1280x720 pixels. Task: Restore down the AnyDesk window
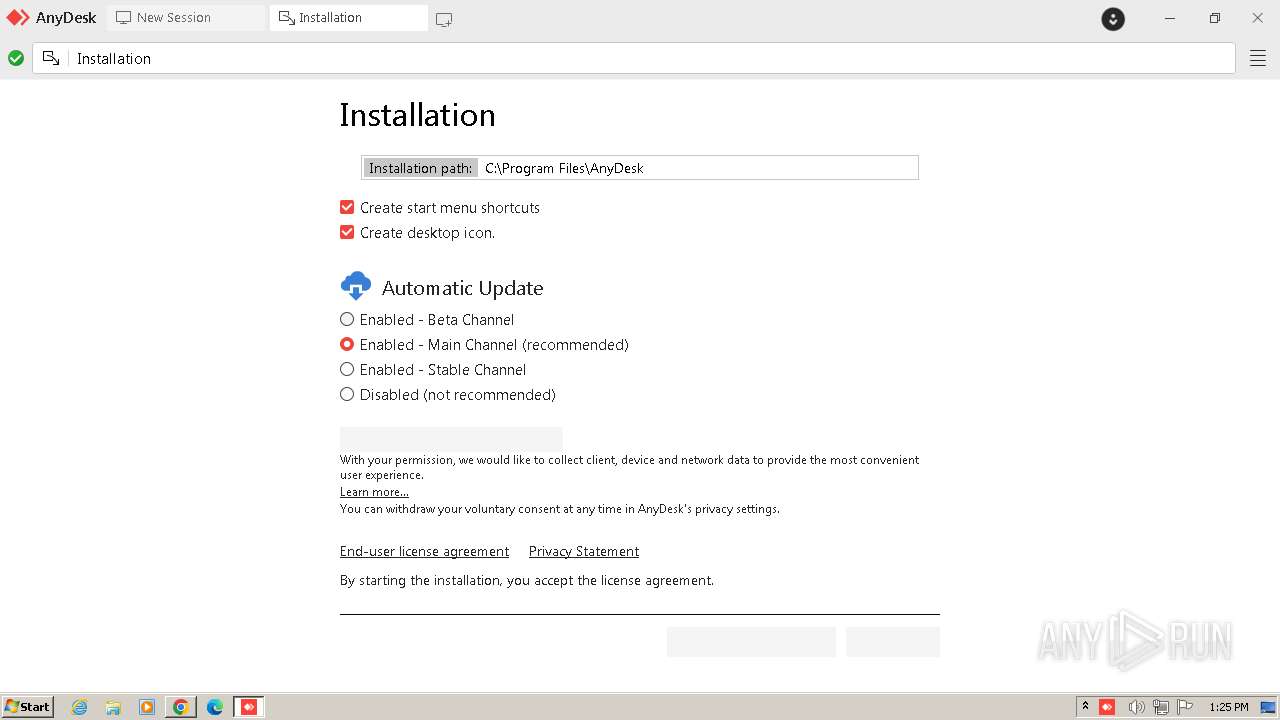click(x=1215, y=18)
